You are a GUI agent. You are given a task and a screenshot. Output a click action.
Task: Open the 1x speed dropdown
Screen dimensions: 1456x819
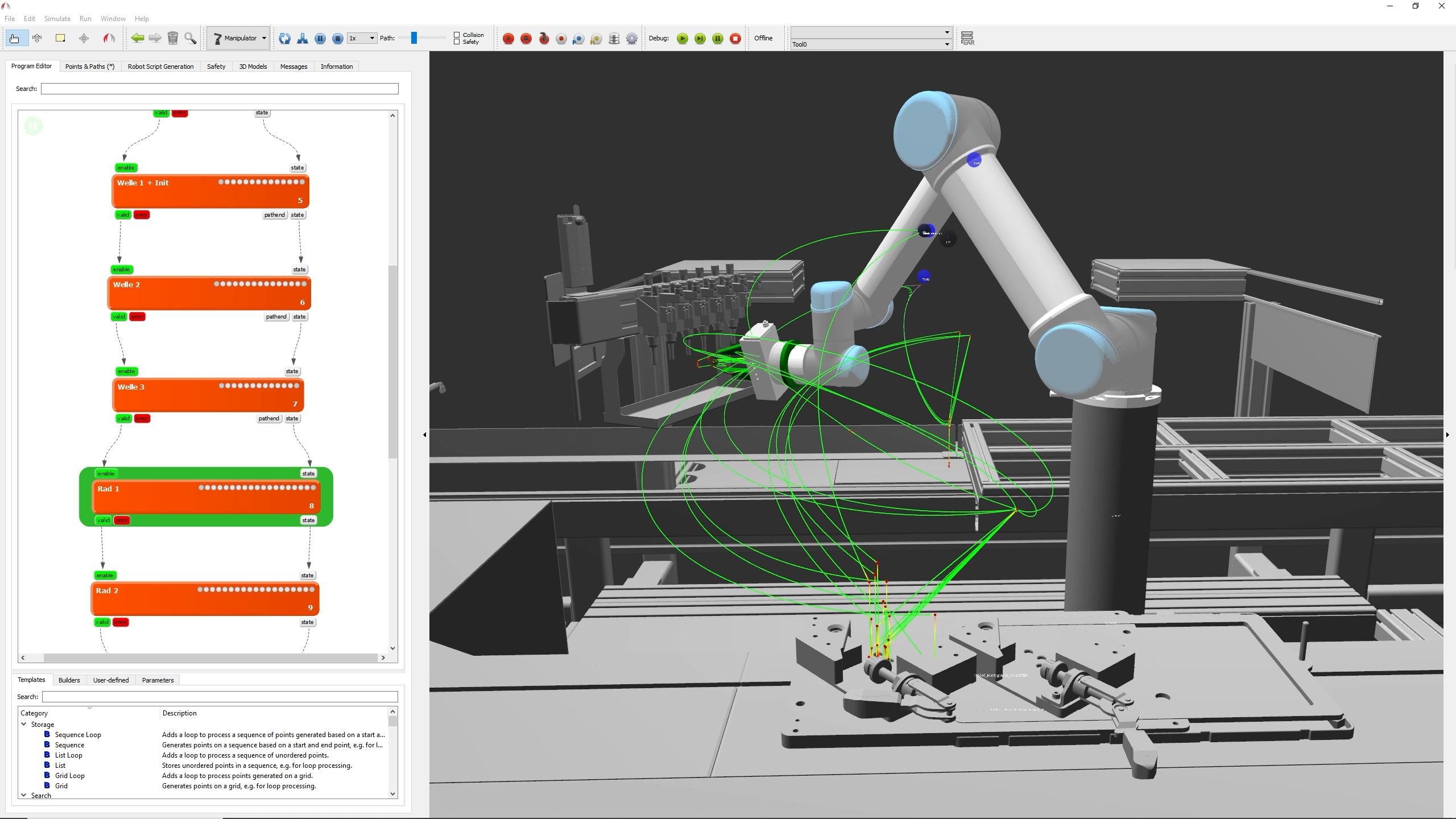click(x=362, y=38)
